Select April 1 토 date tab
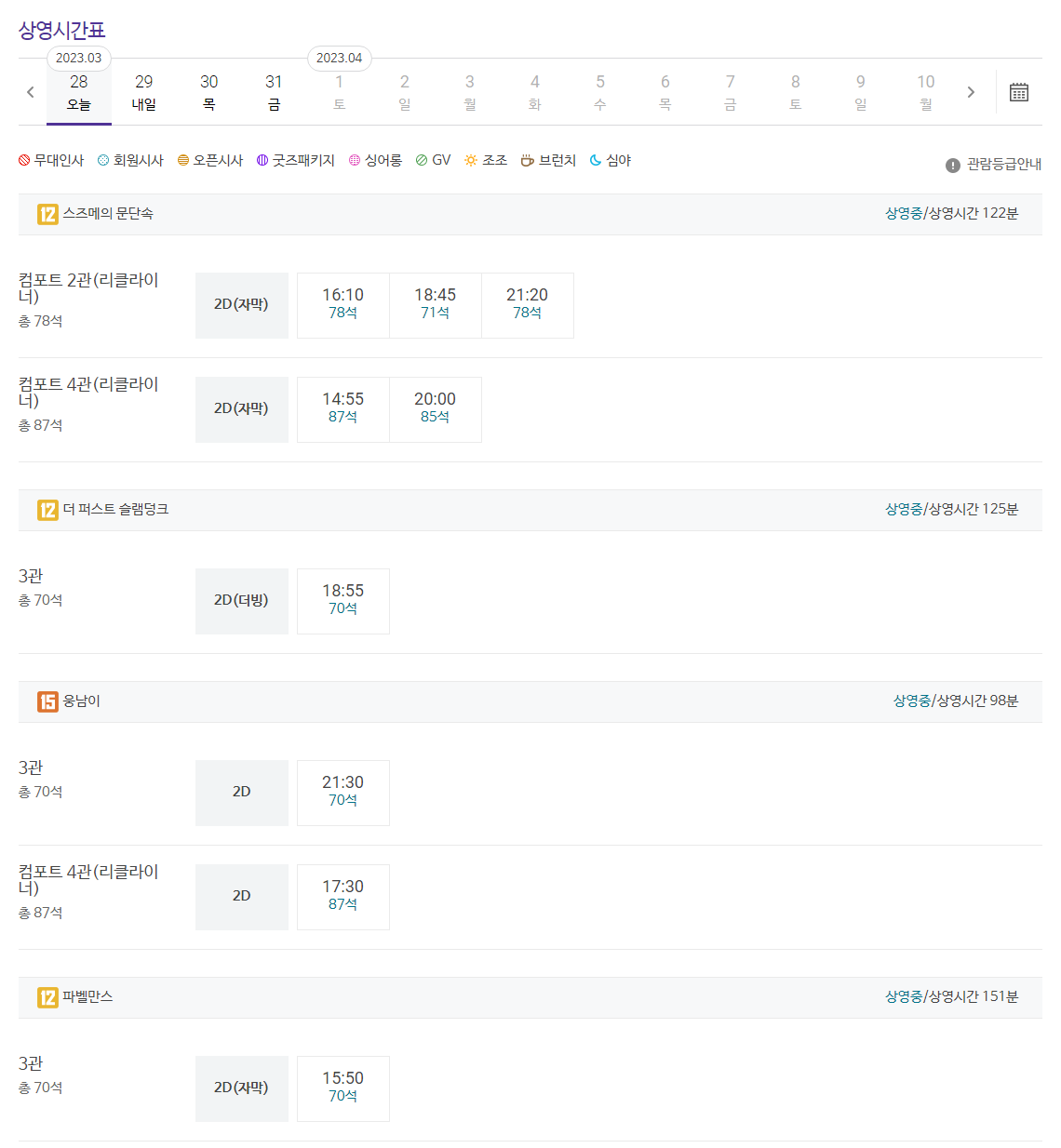This screenshot has width=1061, height=1148. [340, 93]
